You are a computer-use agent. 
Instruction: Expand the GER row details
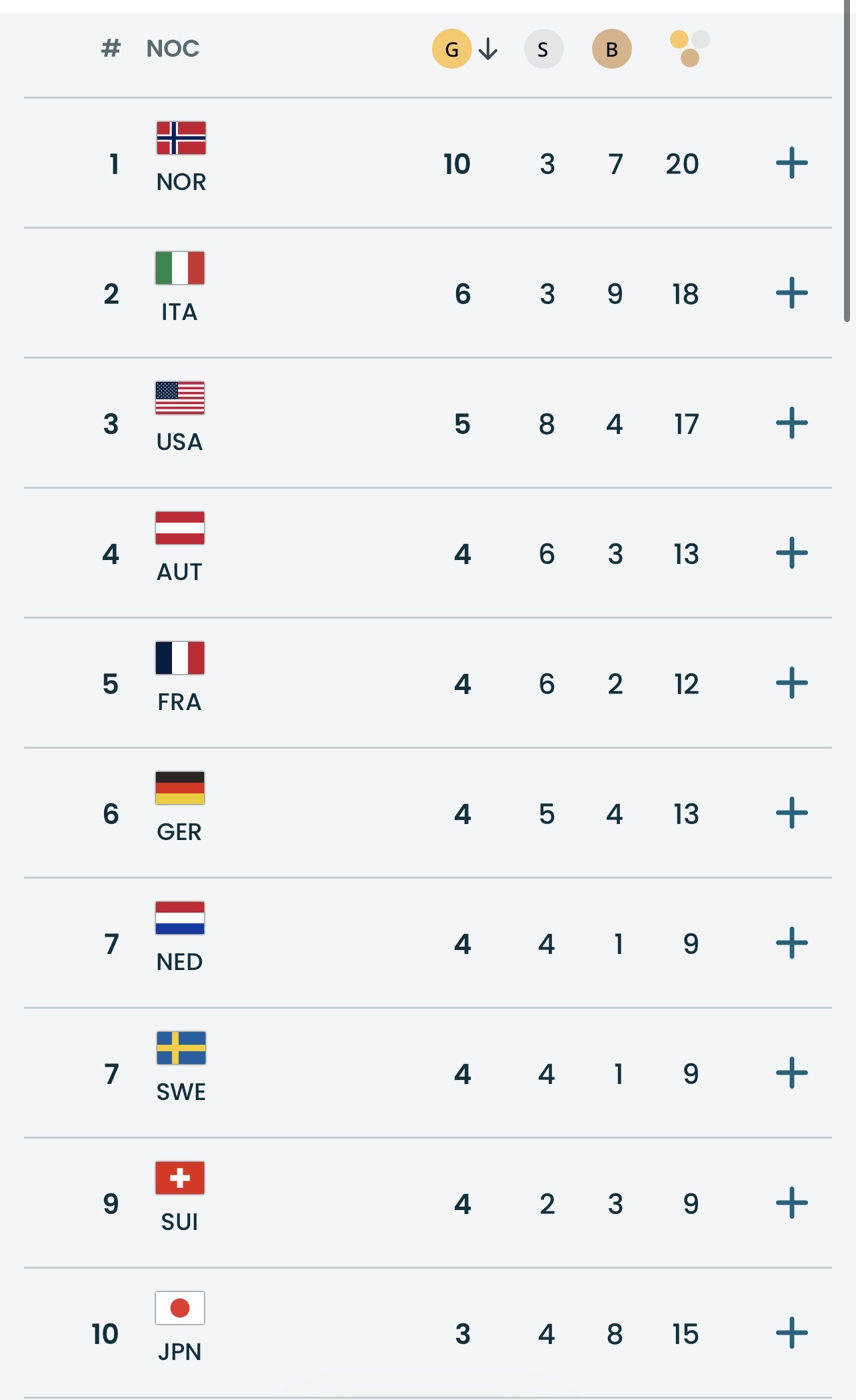791,813
